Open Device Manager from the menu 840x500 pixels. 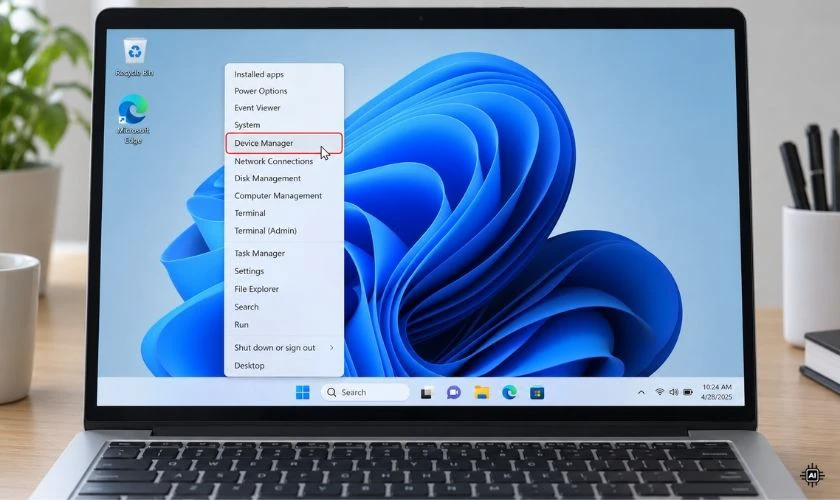pos(284,143)
